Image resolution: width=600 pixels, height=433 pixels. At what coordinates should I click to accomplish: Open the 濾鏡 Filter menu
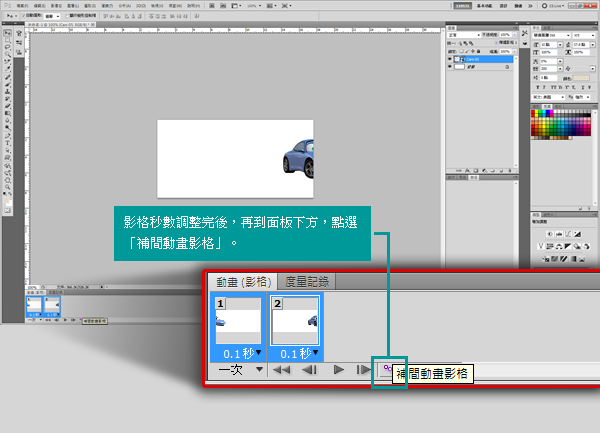107,6
